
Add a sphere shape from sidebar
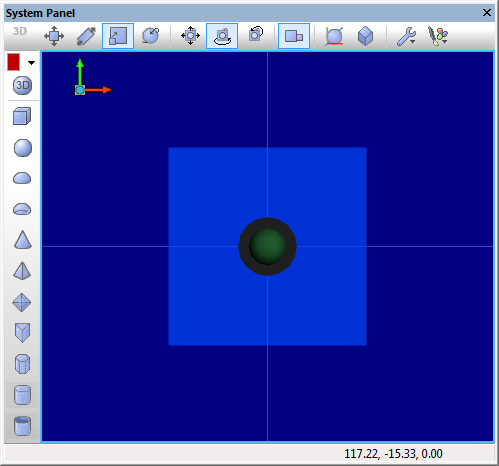pos(23,148)
